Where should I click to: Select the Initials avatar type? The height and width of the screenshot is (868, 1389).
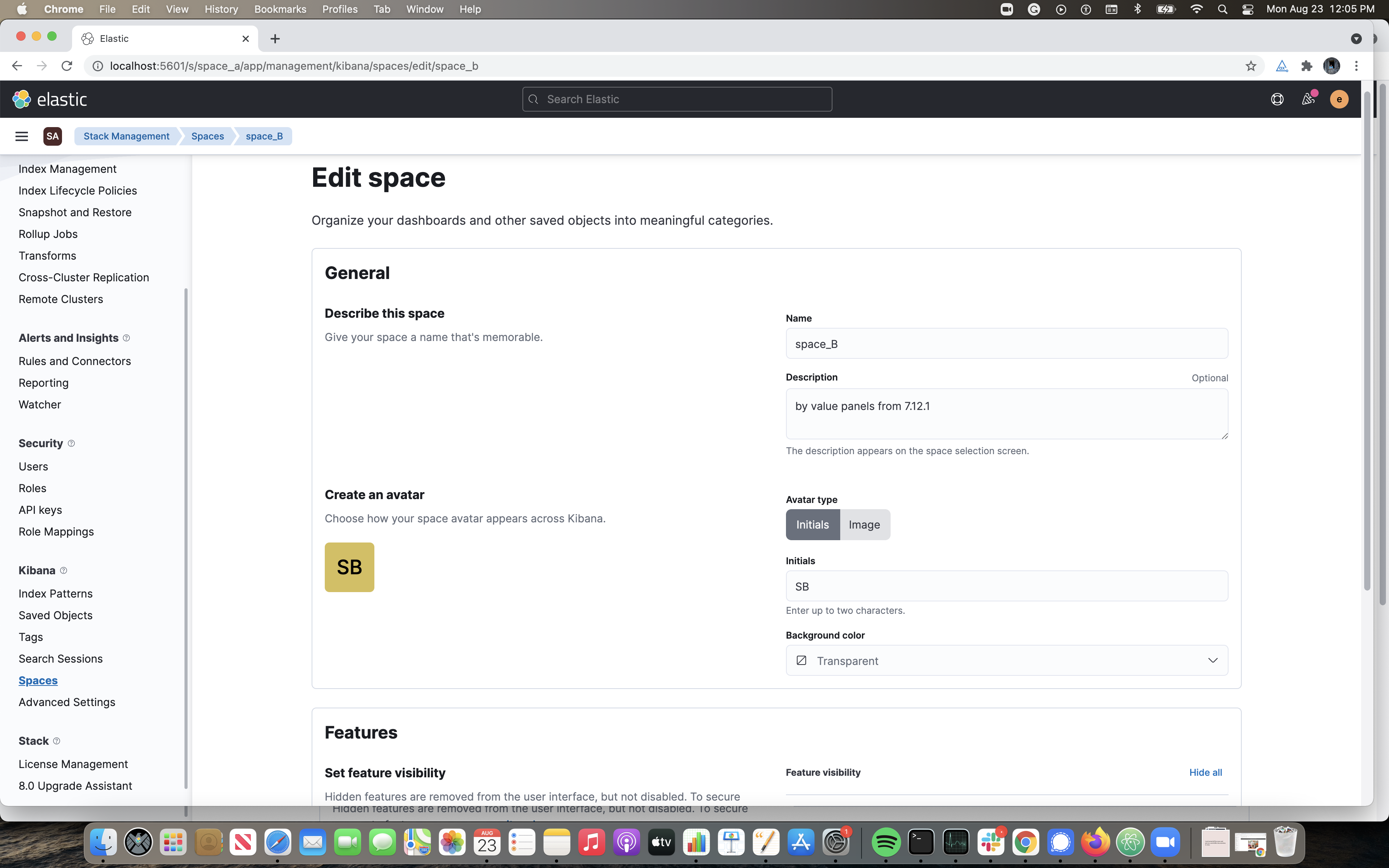coord(813,525)
